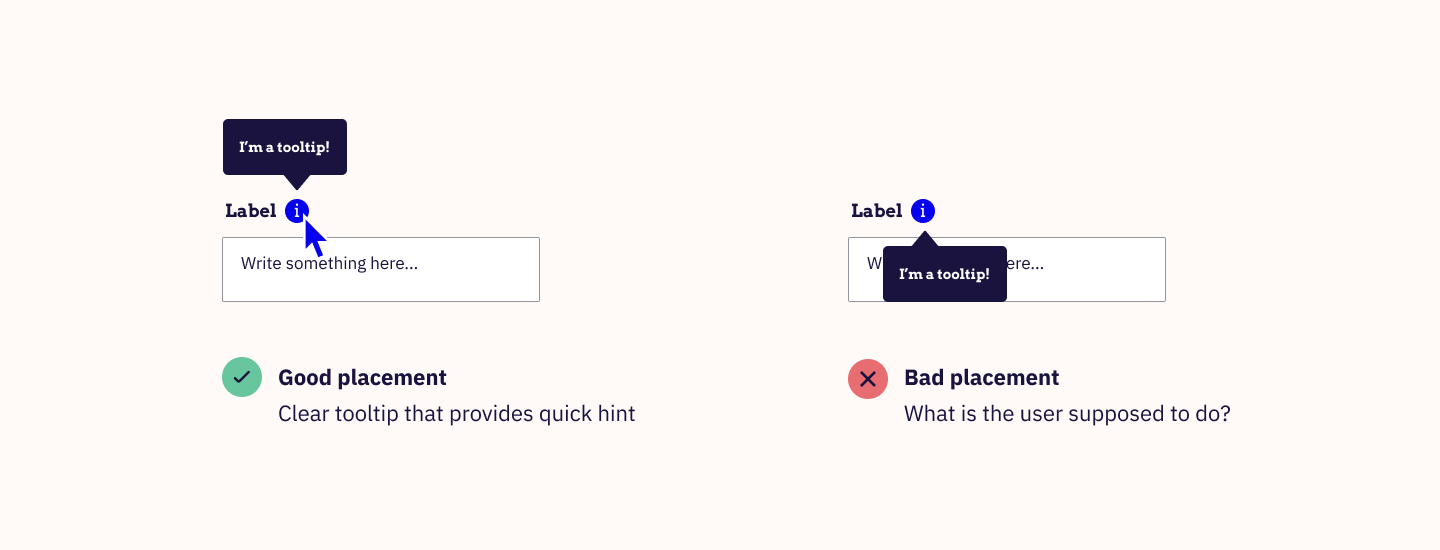The image size is (1440, 550).
Task: Click the left 'Label' text
Action: 250,211
